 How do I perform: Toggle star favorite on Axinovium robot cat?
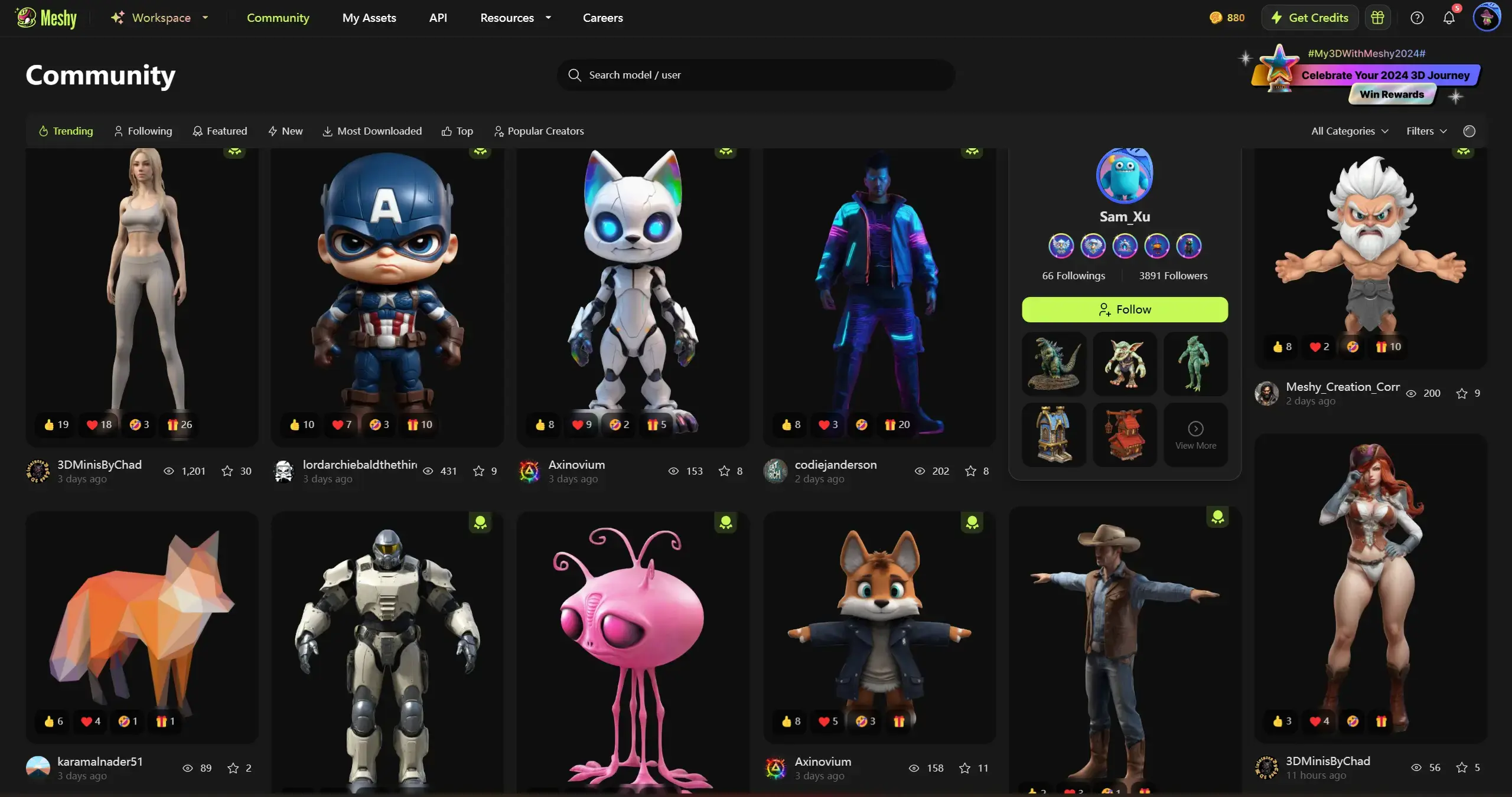[x=724, y=471]
